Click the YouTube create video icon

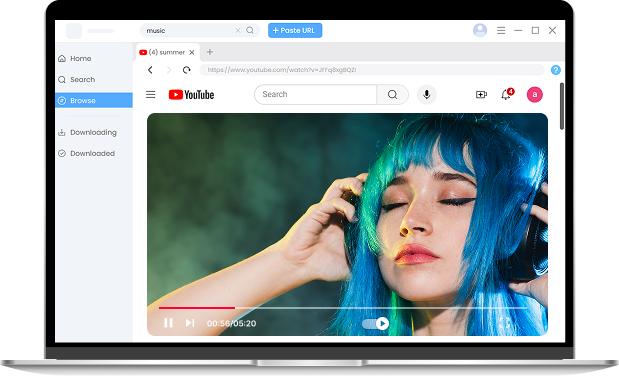click(x=481, y=94)
